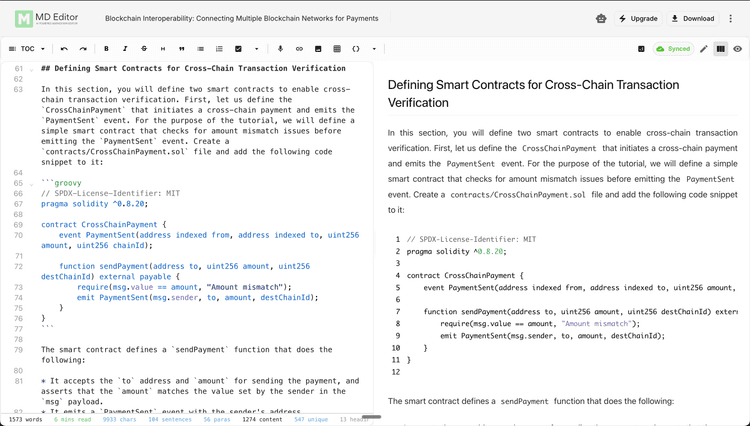This screenshot has width=750, height=426.
Task: Open the AI assistant robot icon
Action: 601,18
